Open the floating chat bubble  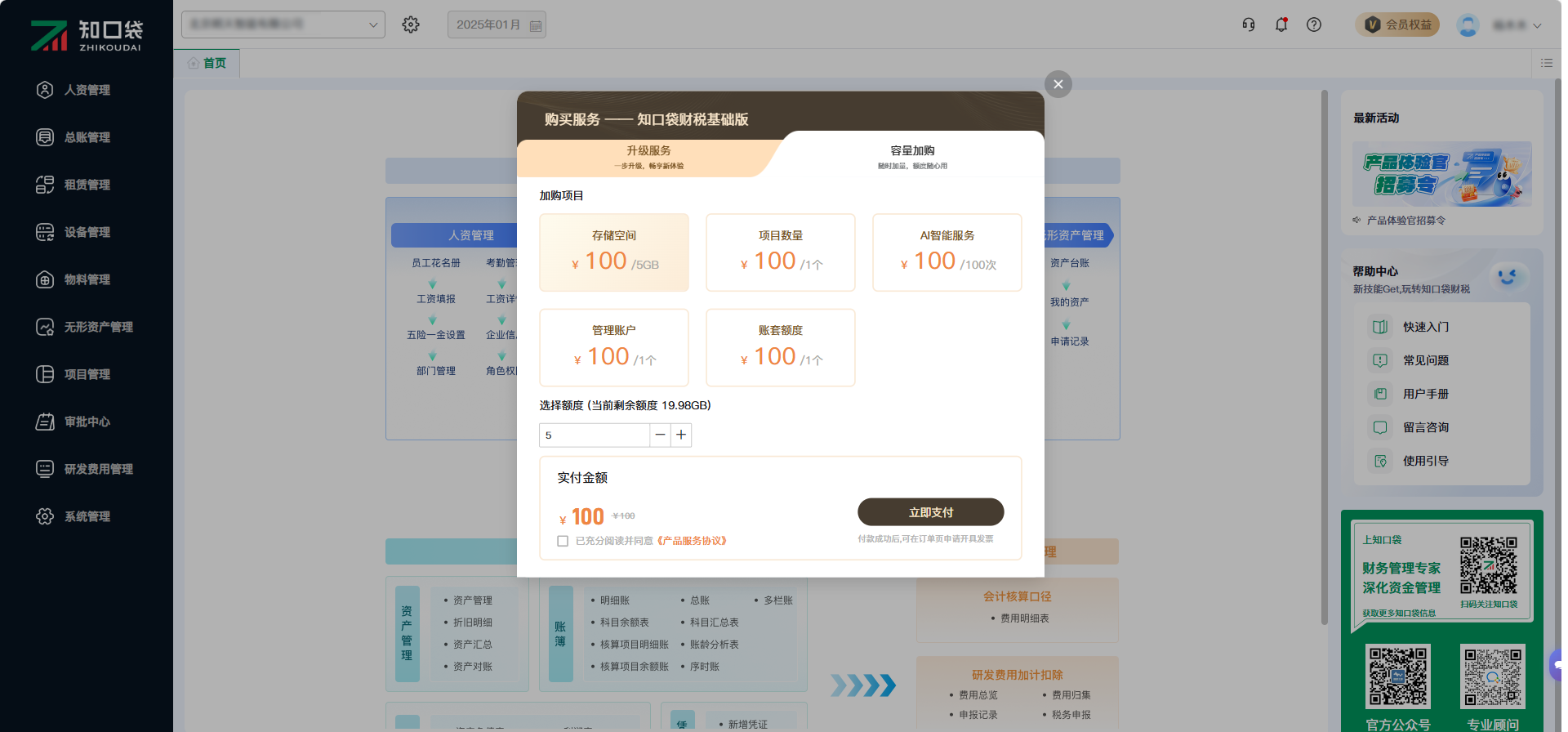pyautogui.click(x=1557, y=664)
